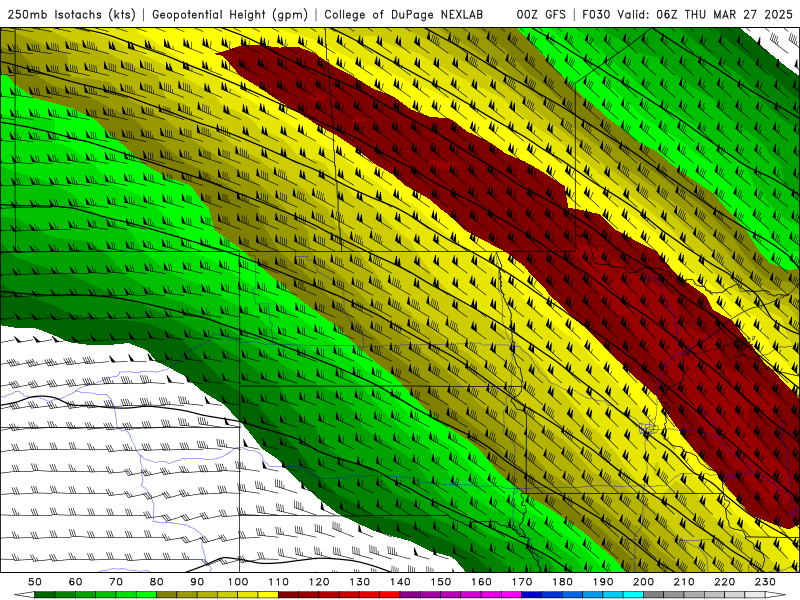The width and height of the screenshot is (800, 600).
Task: Click the legend value 210
Action: tap(684, 582)
